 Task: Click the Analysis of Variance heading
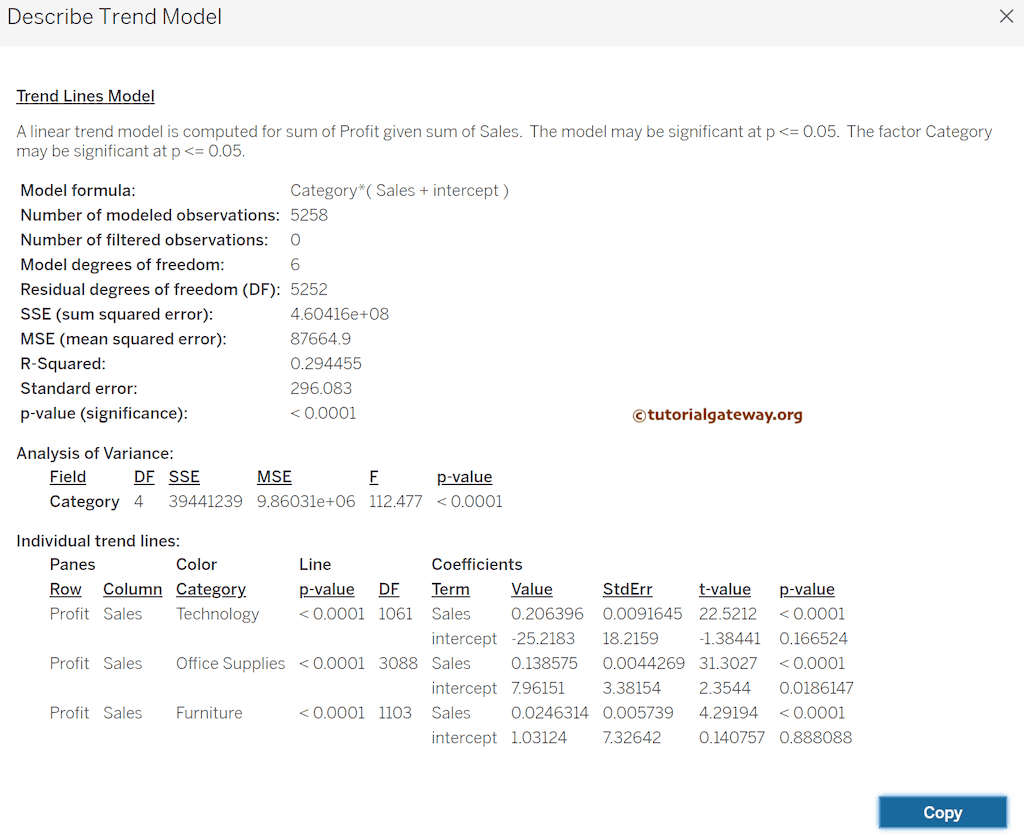[95, 453]
